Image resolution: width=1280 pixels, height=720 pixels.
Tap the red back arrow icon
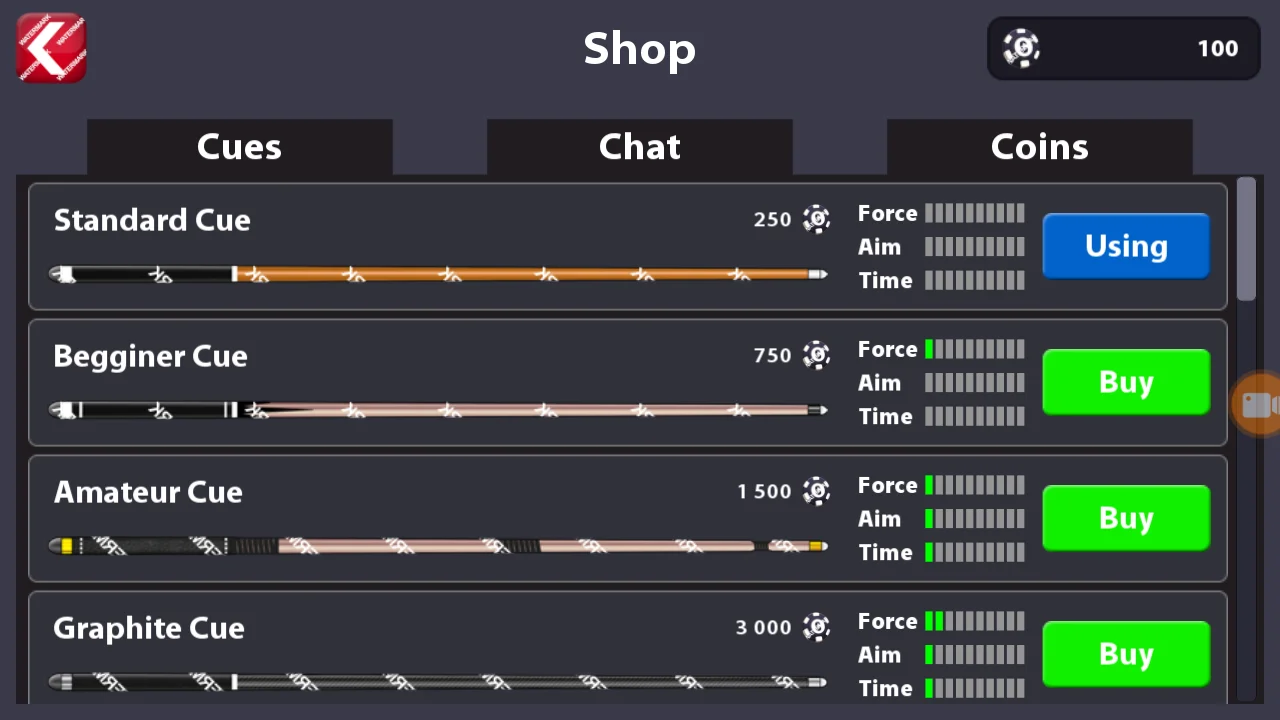pyautogui.click(x=51, y=47)
